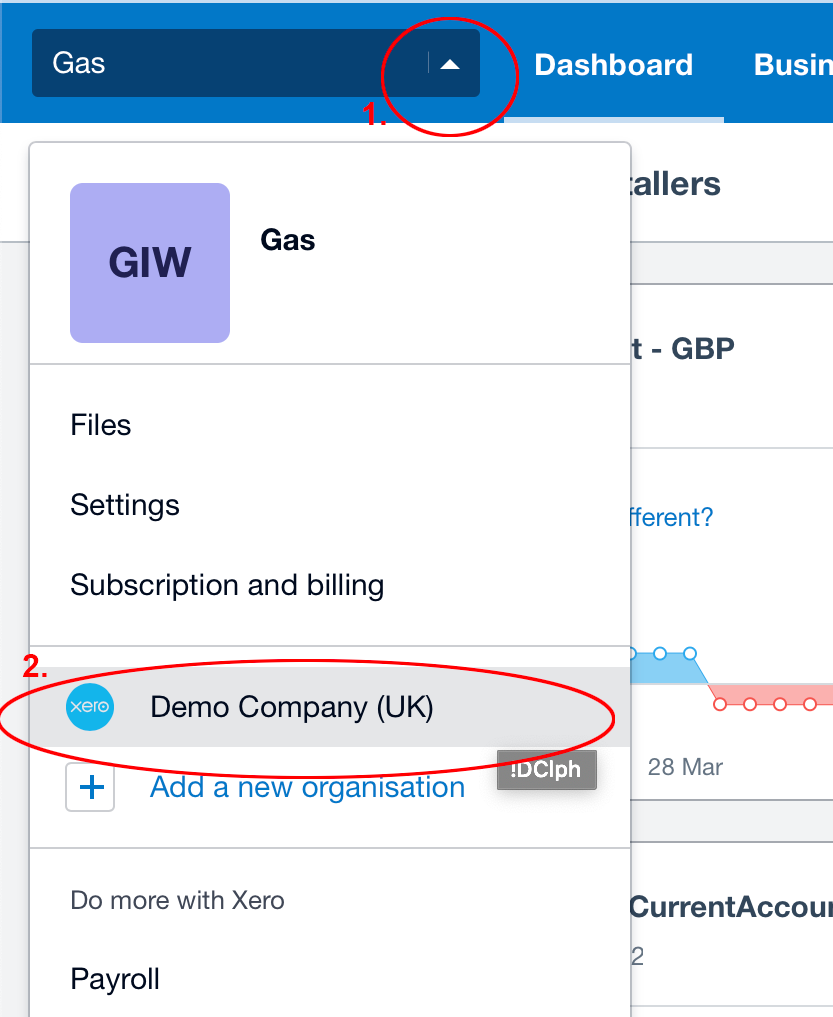The height and width of the screenshot is (1017, 833).
Task: Click the partially hidden 'different?' link
Action: point(670,517)
